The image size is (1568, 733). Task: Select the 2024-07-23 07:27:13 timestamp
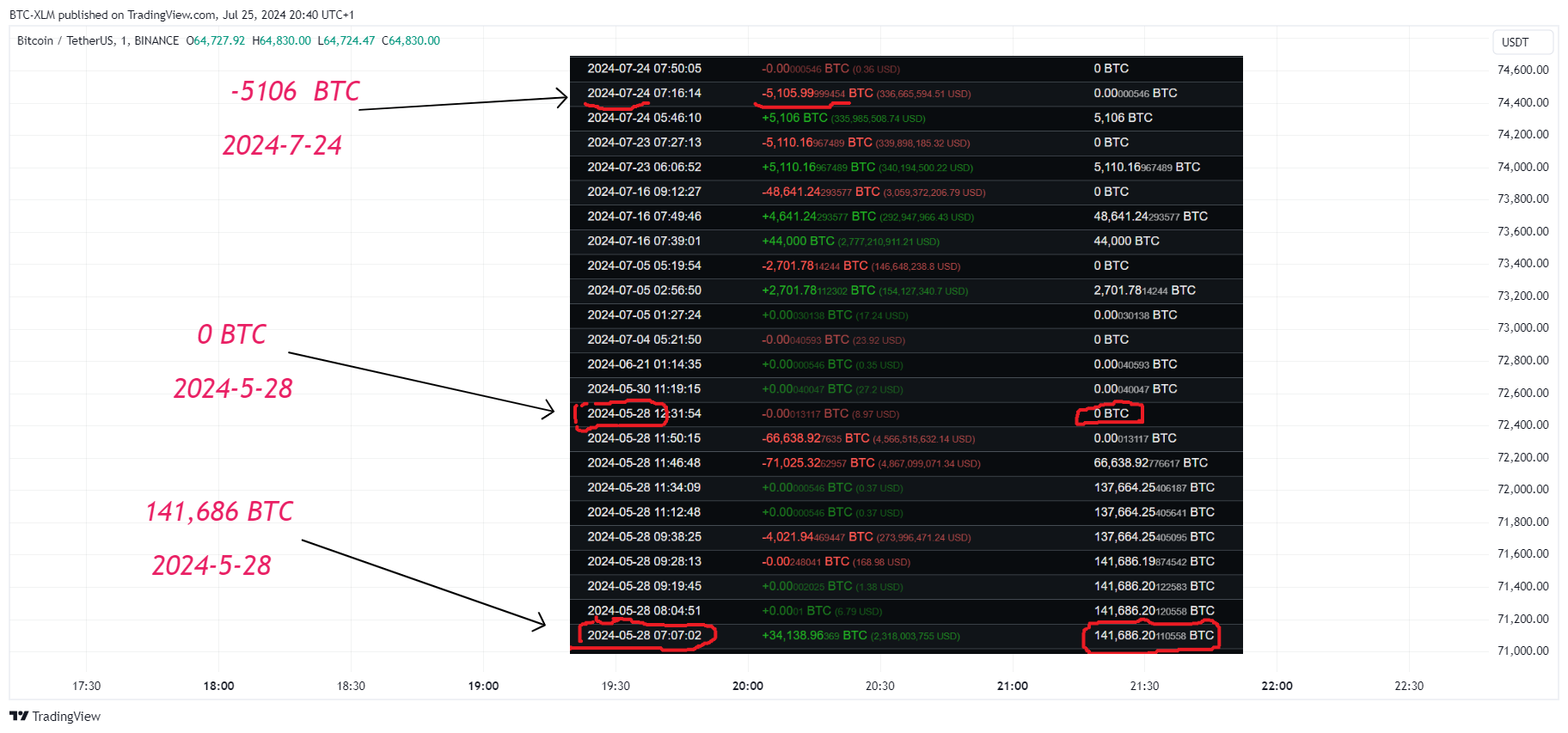coord(645,142)
